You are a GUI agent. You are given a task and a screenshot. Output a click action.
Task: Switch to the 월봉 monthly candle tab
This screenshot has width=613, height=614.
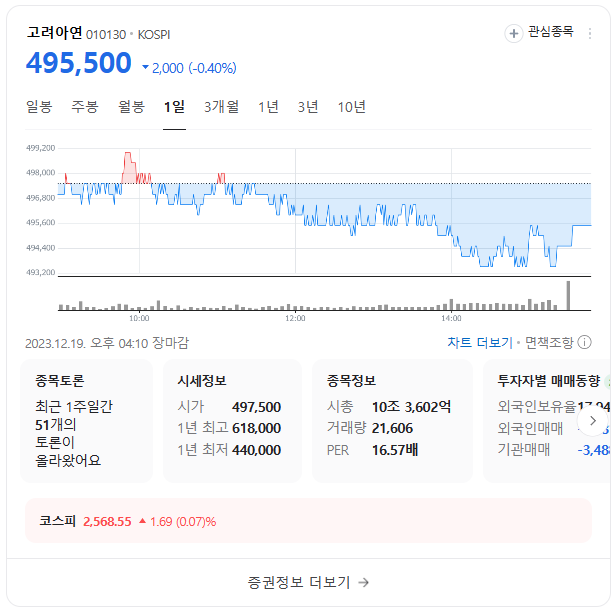132,107
